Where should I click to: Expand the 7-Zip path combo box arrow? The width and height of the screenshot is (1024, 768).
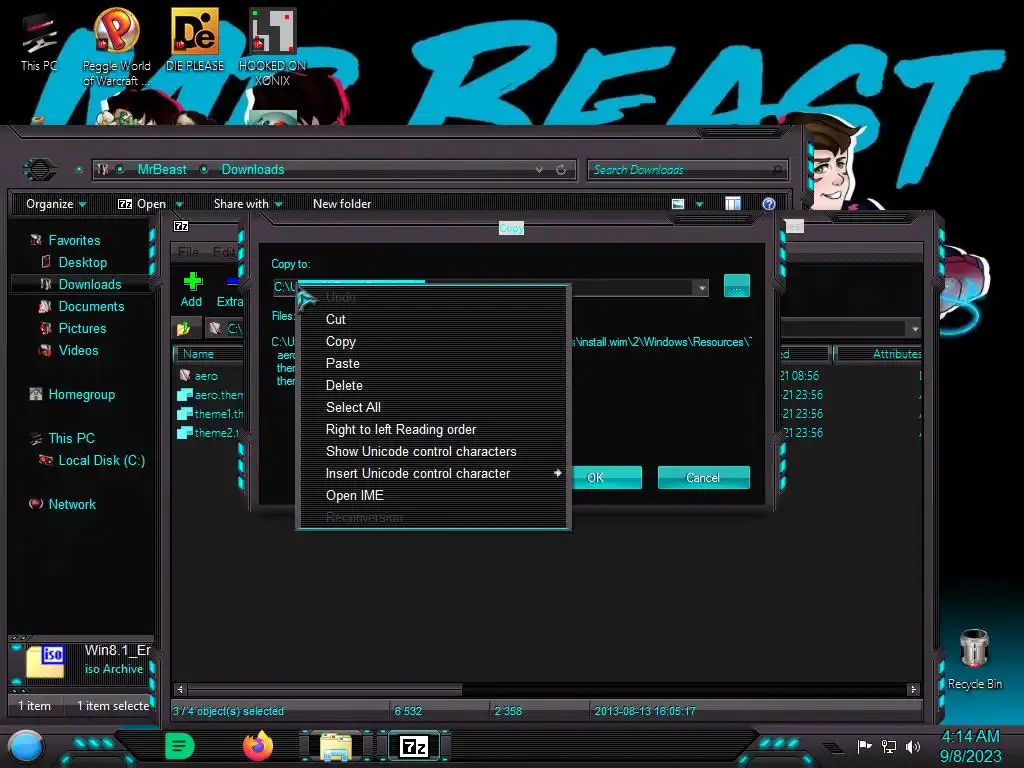tap(915, 329)
